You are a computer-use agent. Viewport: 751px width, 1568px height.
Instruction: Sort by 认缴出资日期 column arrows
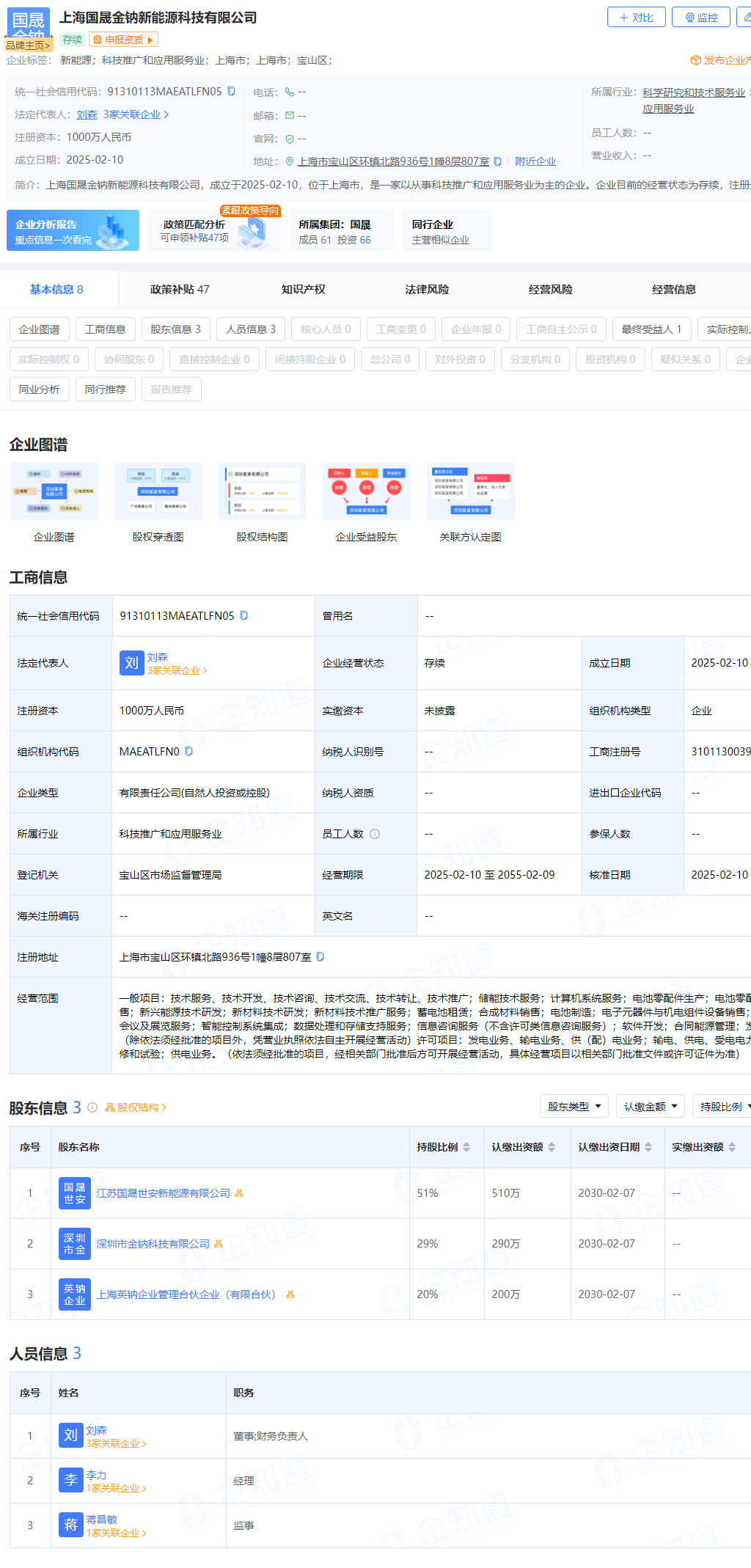648,1147
